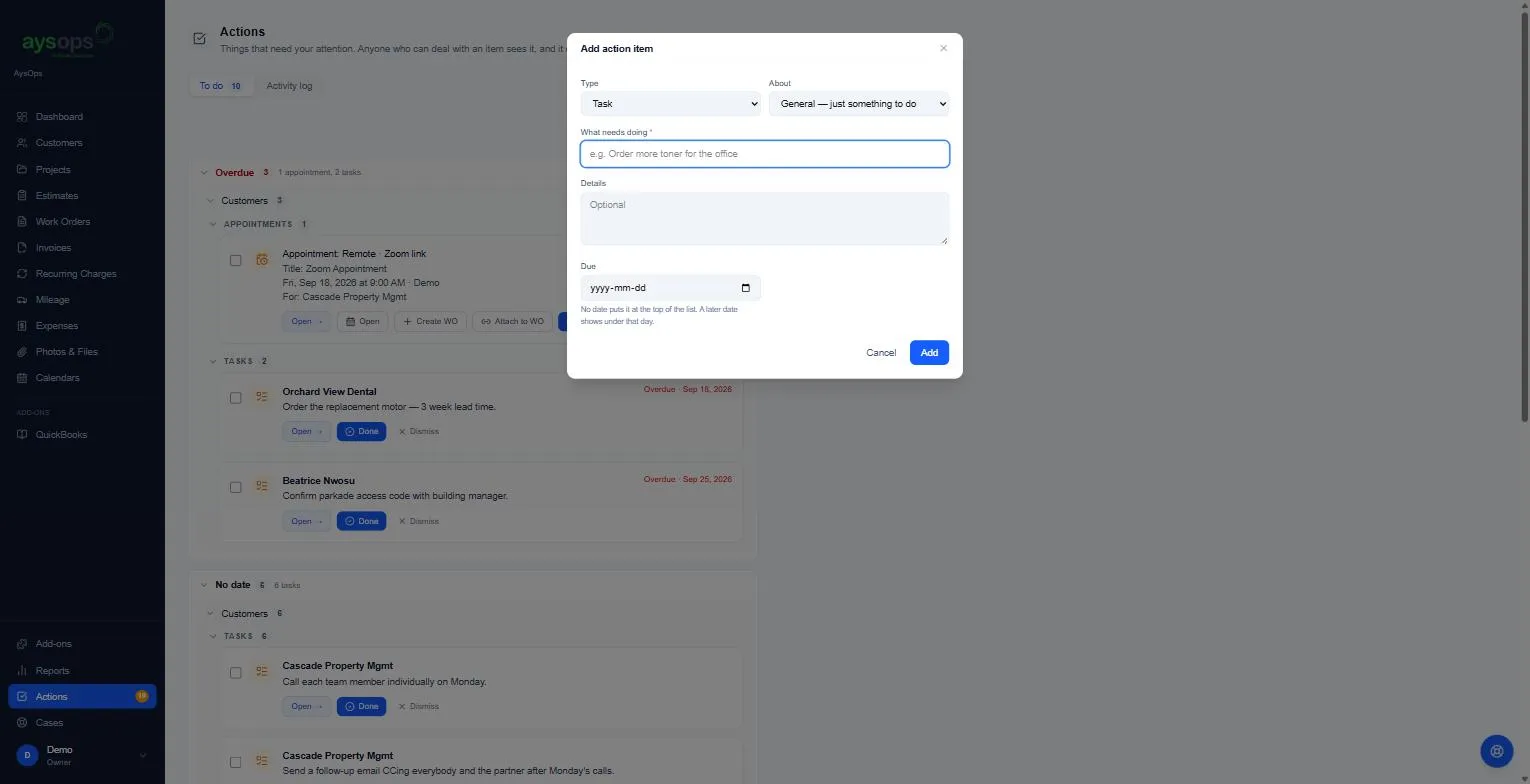Expand the Demo user menu chevron
1530x784 pixels.
click(x=142, y=756)
